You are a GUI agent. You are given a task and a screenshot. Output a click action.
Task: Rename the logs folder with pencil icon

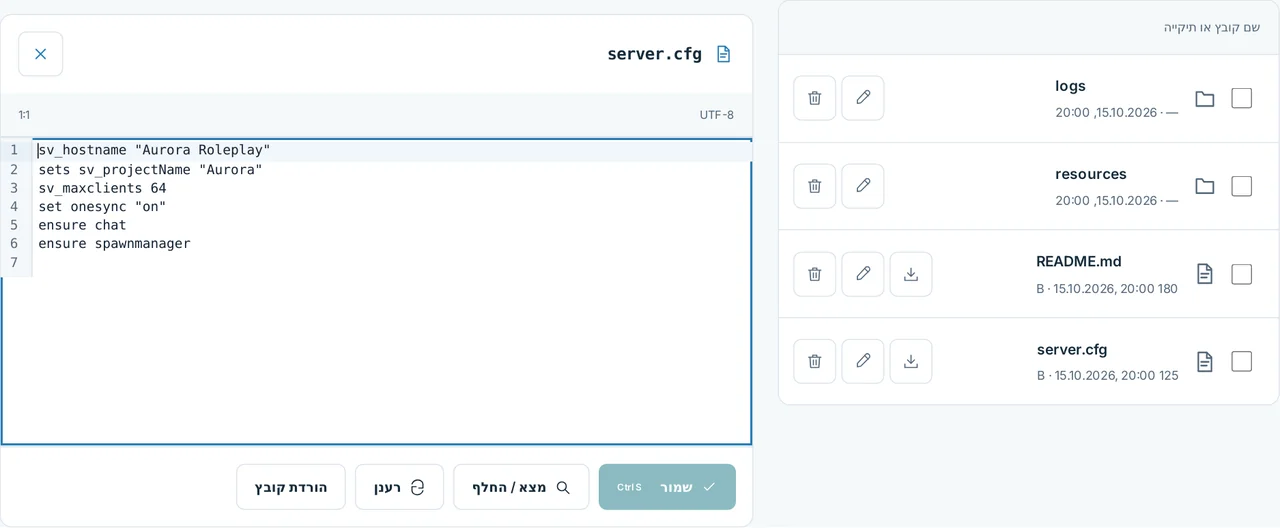coord(863,98)
